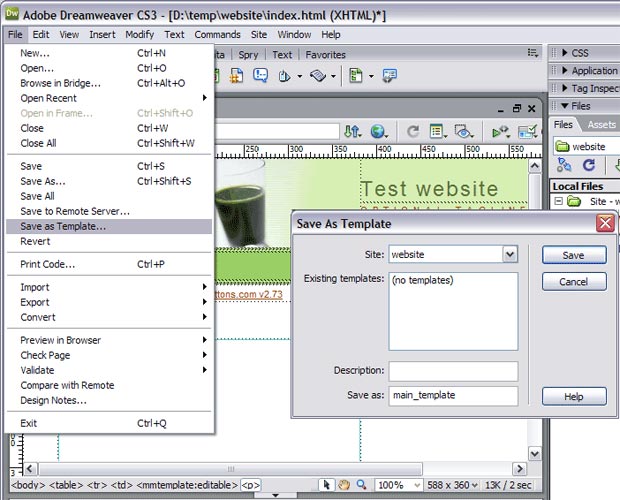Click the Test website heading in document
This screenshot has width=620, height=500.
(x=429, y=189)
